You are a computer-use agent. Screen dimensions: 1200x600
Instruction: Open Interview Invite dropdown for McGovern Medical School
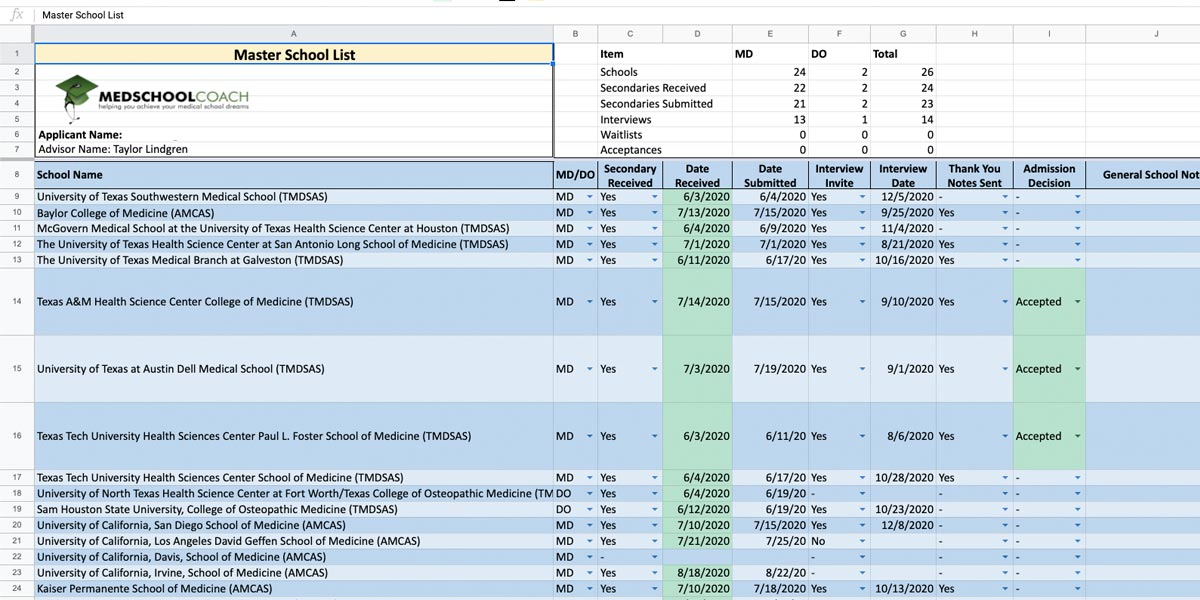(x=862, y=229)
